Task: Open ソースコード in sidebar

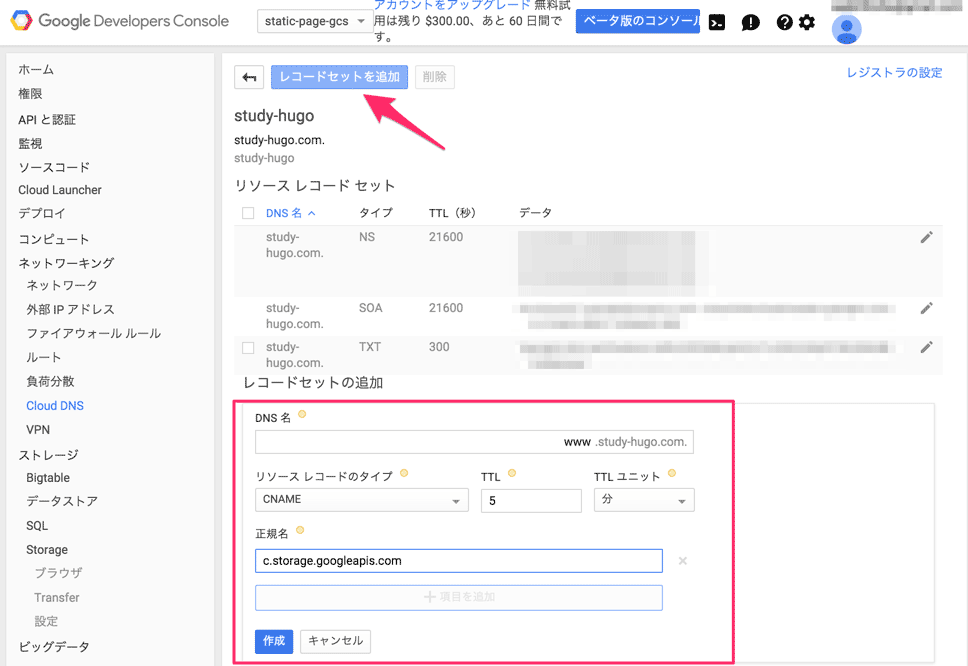Action: click(54, 167)
